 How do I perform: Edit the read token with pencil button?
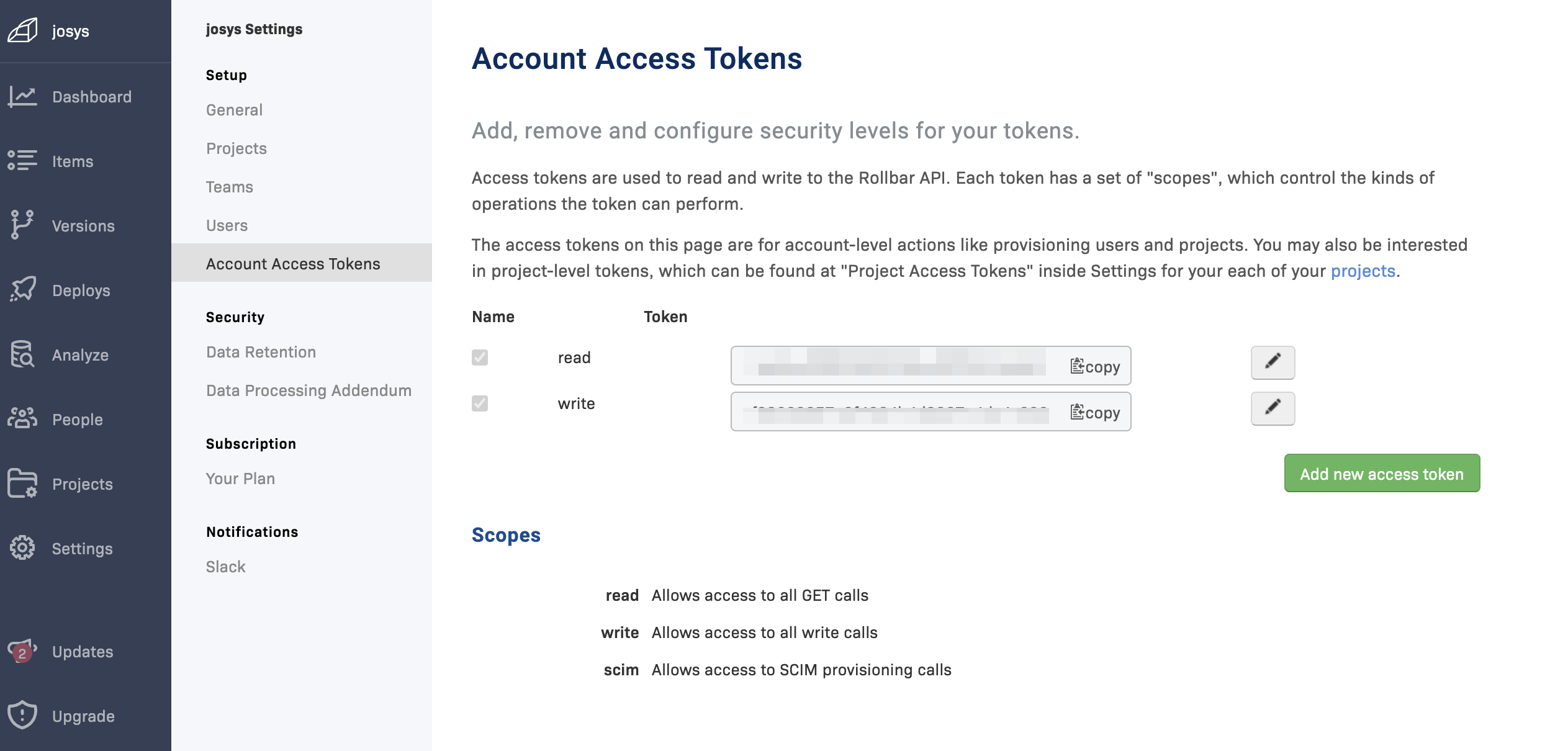coord(1273,362)
